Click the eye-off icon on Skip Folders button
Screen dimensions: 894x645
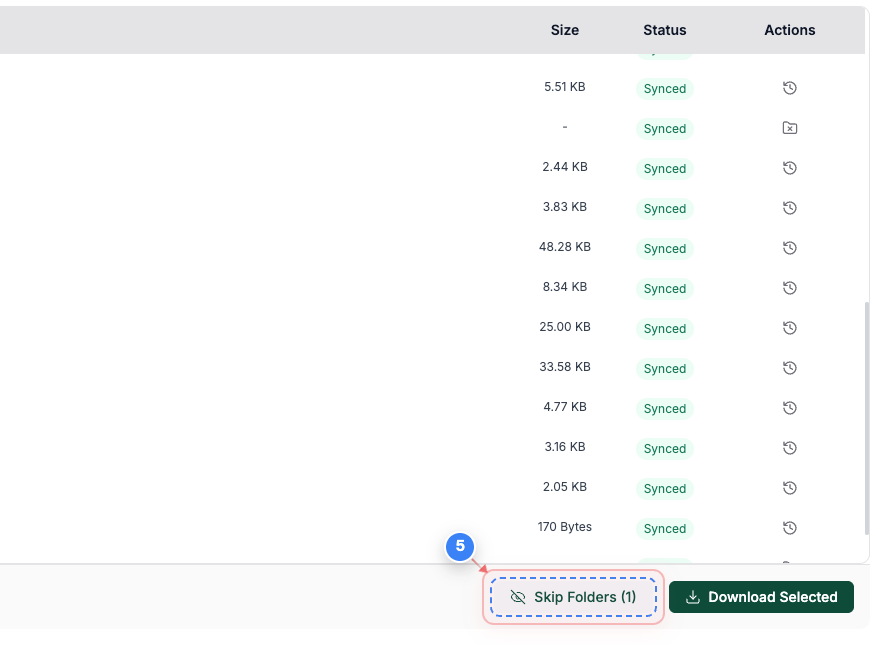coord(518,597)
